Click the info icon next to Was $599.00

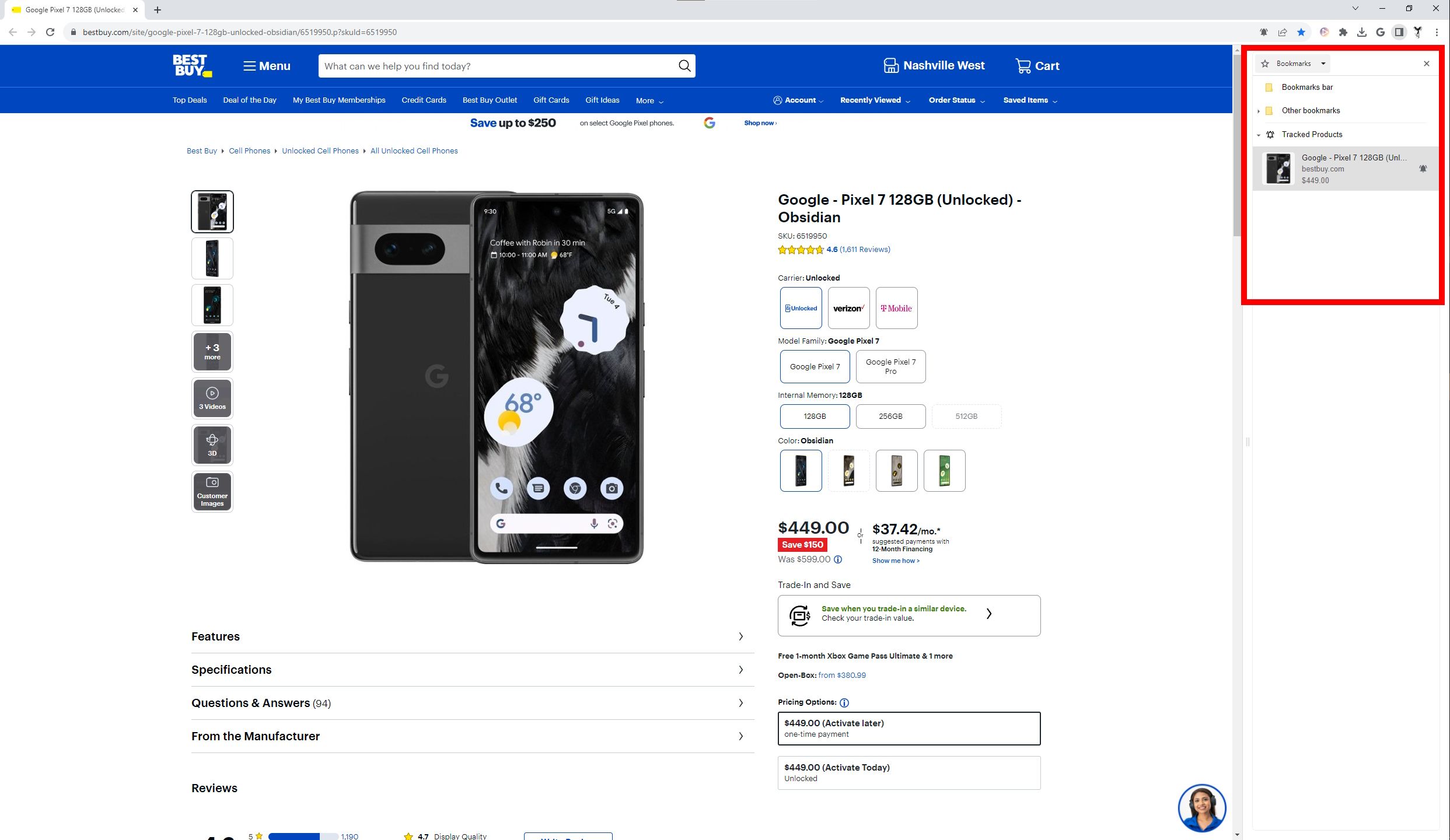[x=838, y=559]
